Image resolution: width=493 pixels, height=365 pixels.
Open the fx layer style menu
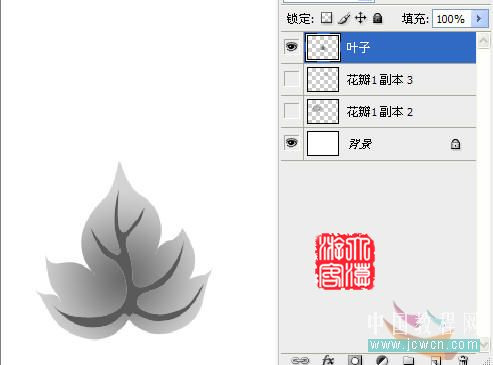point(328,360)
